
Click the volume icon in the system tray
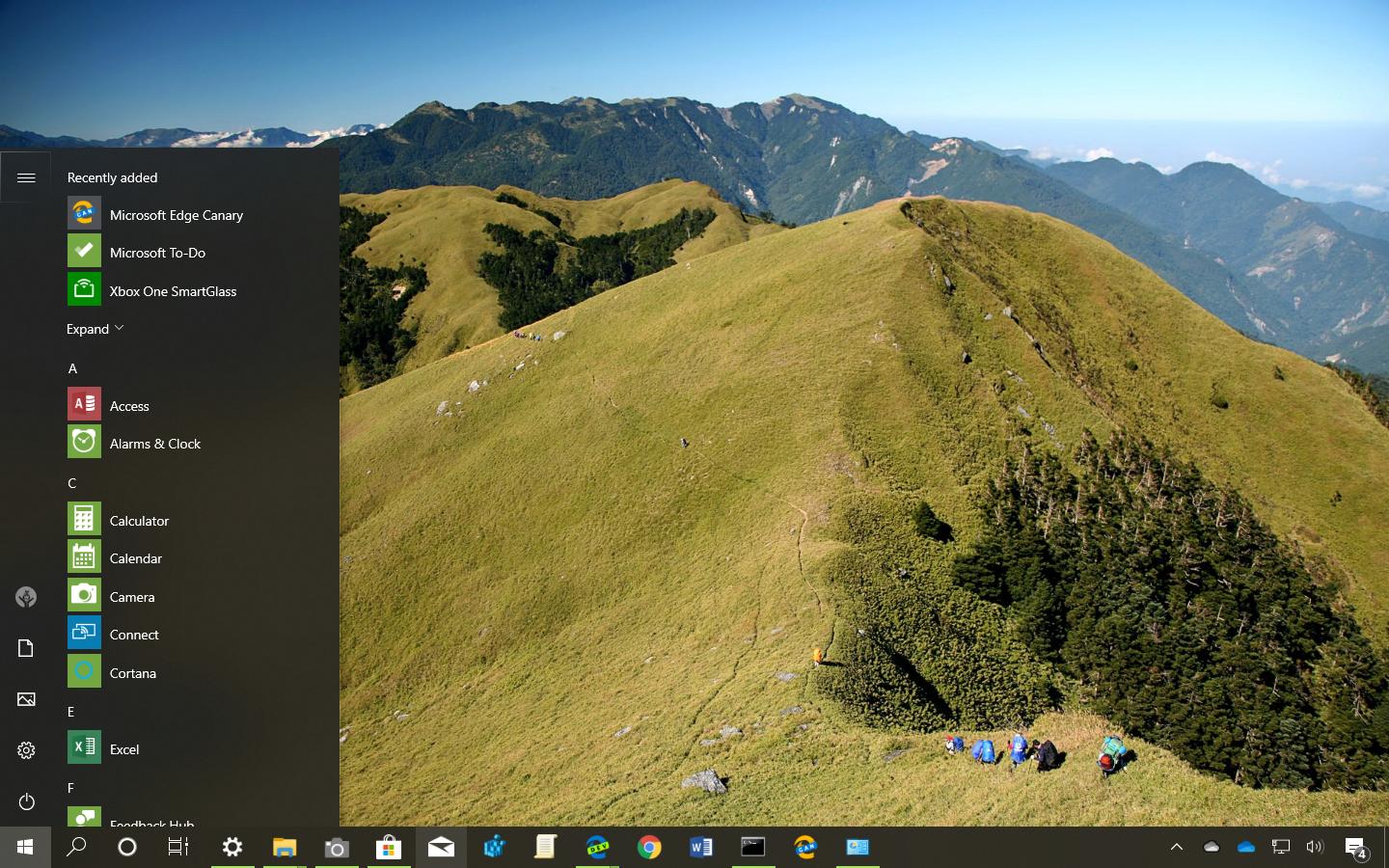pyautogui.click(x=1315, y=847)
